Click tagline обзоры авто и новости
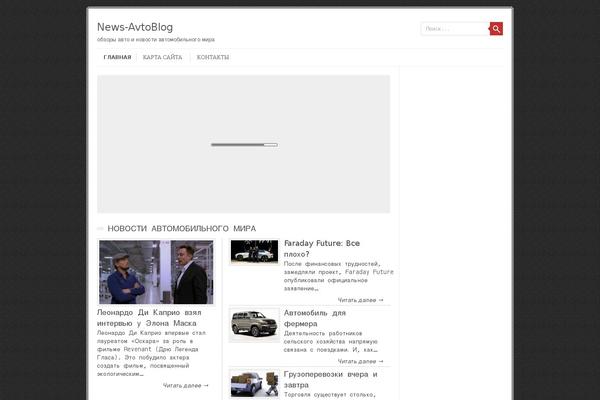Image resolution: width=600 pixels, height=400 pixels. click(156, 39)
